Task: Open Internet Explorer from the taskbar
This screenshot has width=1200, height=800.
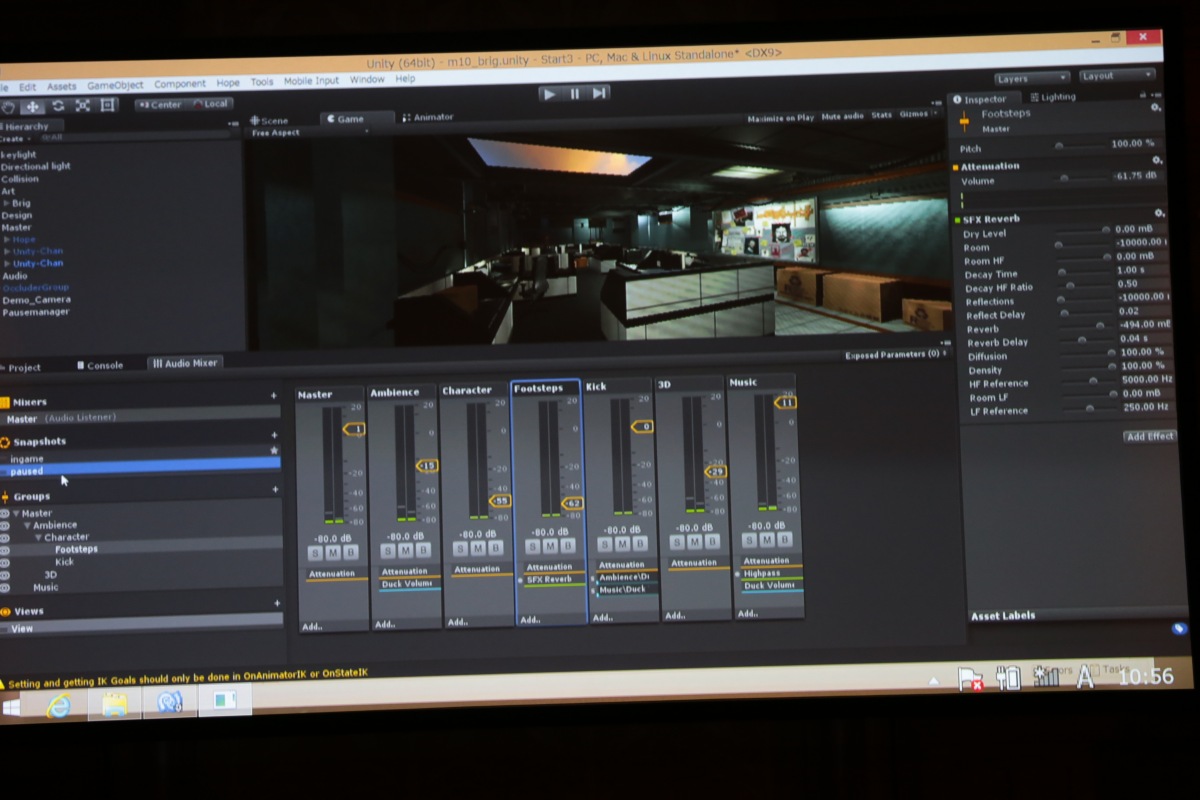Action: pyautogui.click(x=60, y=704)
